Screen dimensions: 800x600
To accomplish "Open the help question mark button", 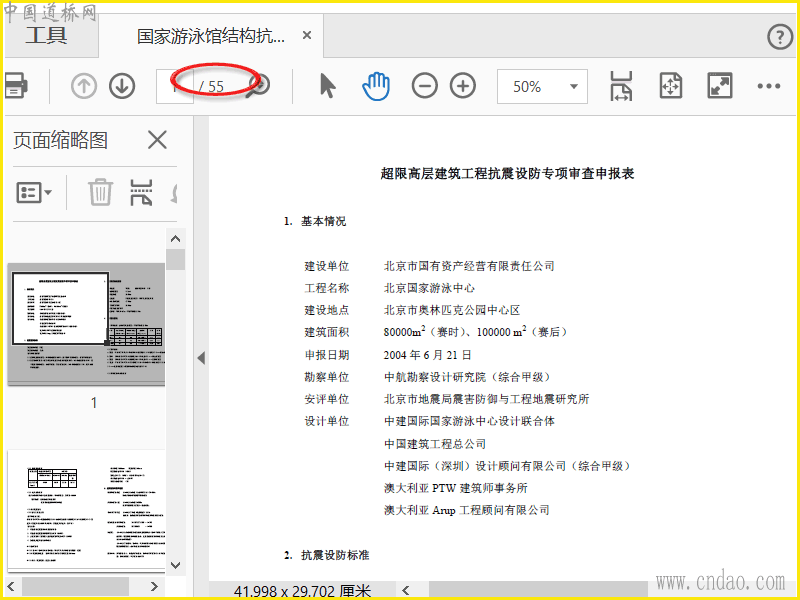I will [780, 36].
